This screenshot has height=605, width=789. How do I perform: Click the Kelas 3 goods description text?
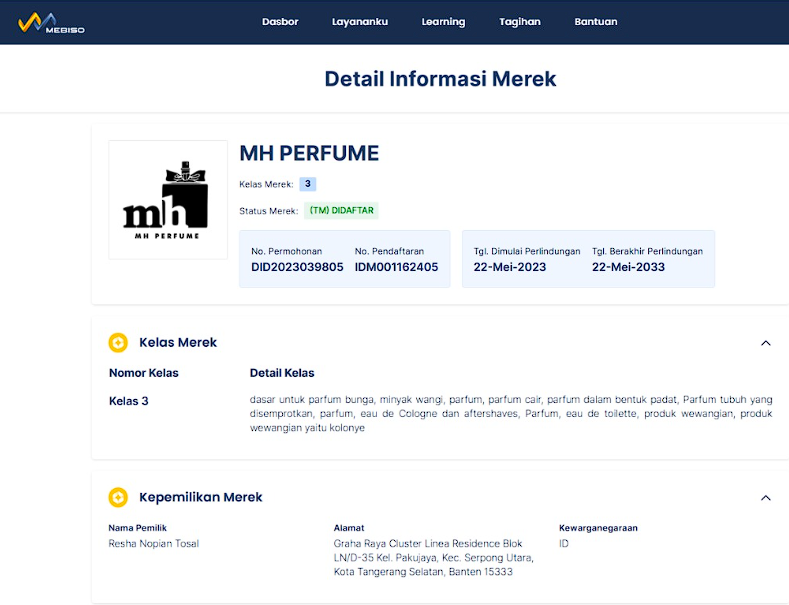511,413
